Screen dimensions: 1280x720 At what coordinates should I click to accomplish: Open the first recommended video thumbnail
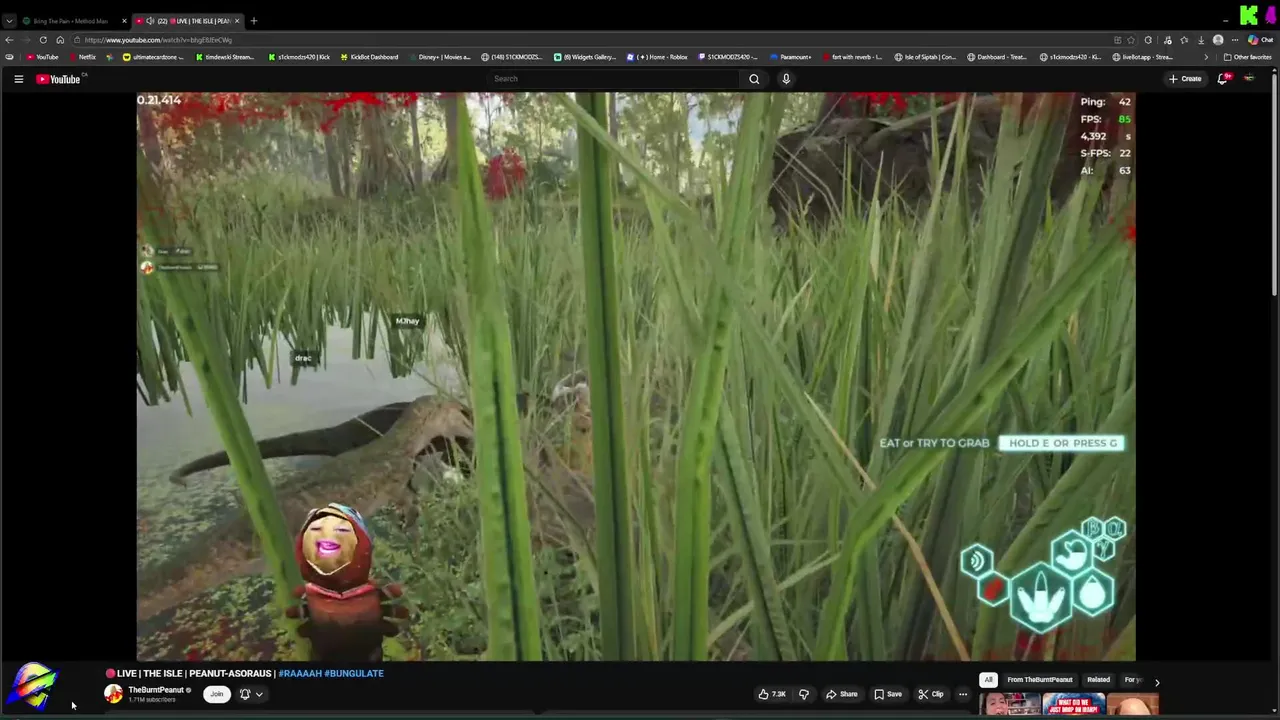(x=1010, y=706)
